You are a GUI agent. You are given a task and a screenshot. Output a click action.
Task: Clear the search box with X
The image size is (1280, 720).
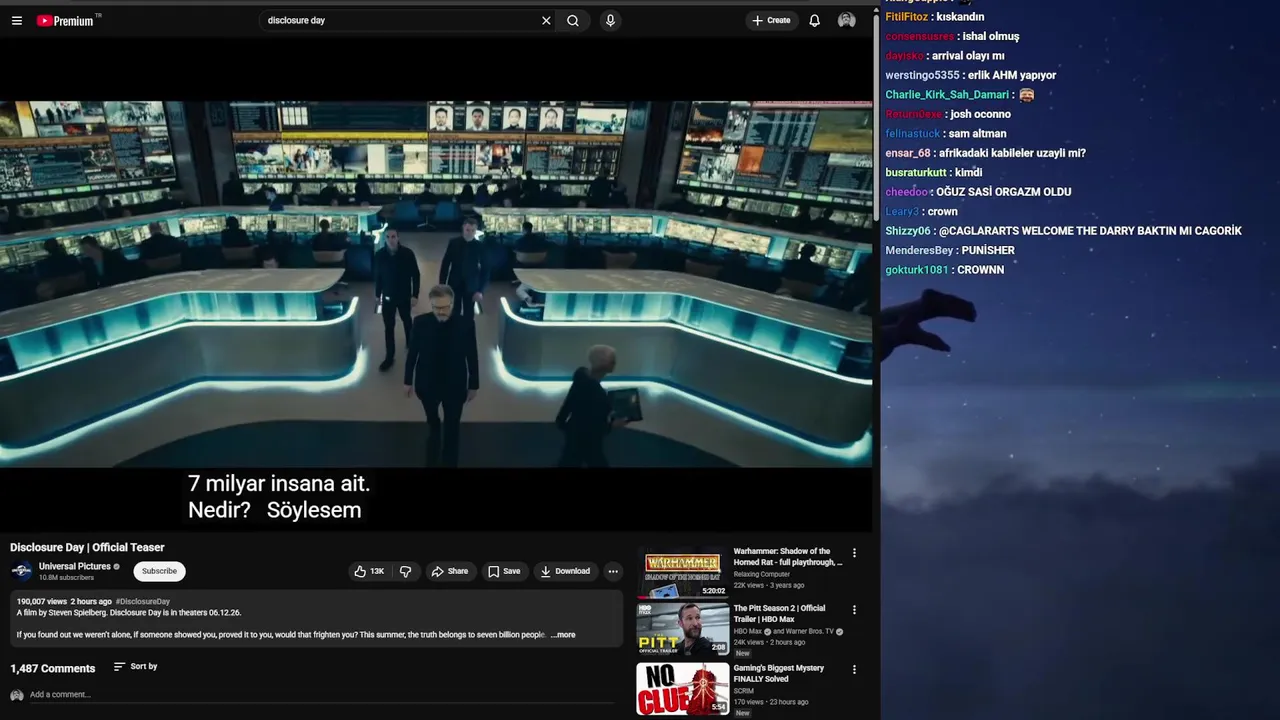pyautogui.click(x=546, y=20)
